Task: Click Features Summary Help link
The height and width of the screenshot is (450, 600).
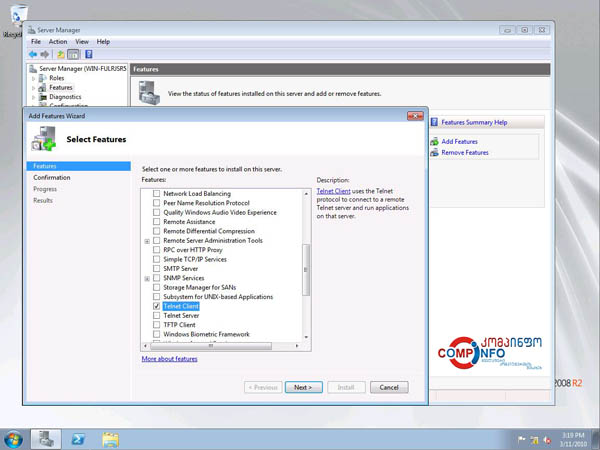Action: click(474, 122)
